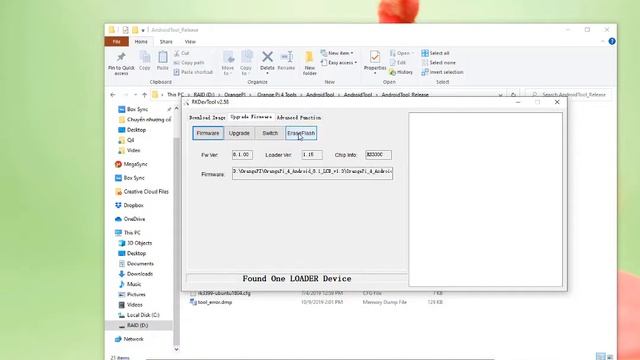The image size is (640, 360).
Task: Open the New item dropdown
Action: coord(337,53)
